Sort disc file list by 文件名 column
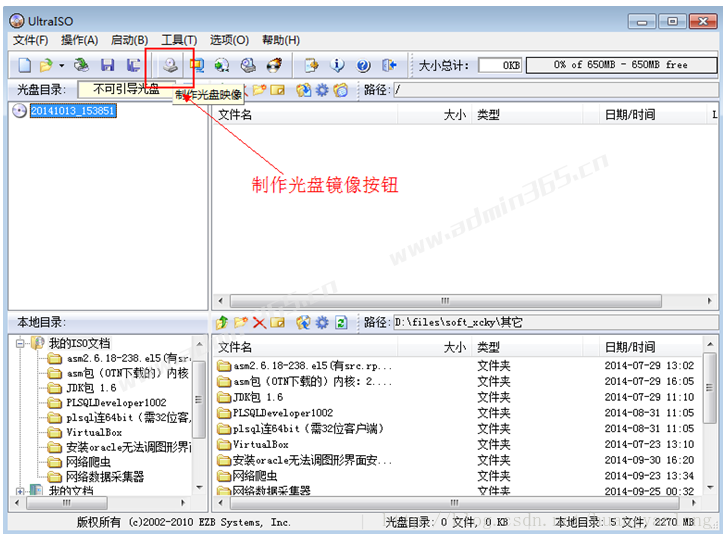Viewport: 723px width, 540px height. pyautogui.click(x=304, y=114)
